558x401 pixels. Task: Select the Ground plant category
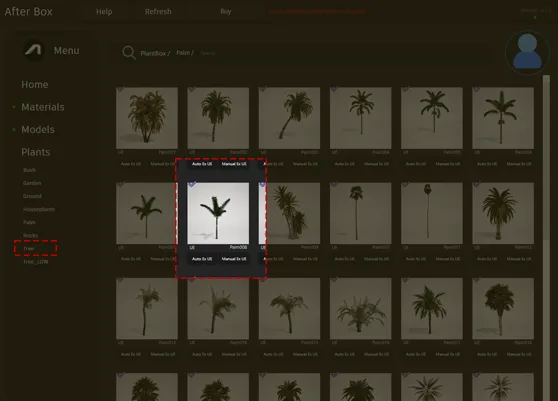[32, 196]
